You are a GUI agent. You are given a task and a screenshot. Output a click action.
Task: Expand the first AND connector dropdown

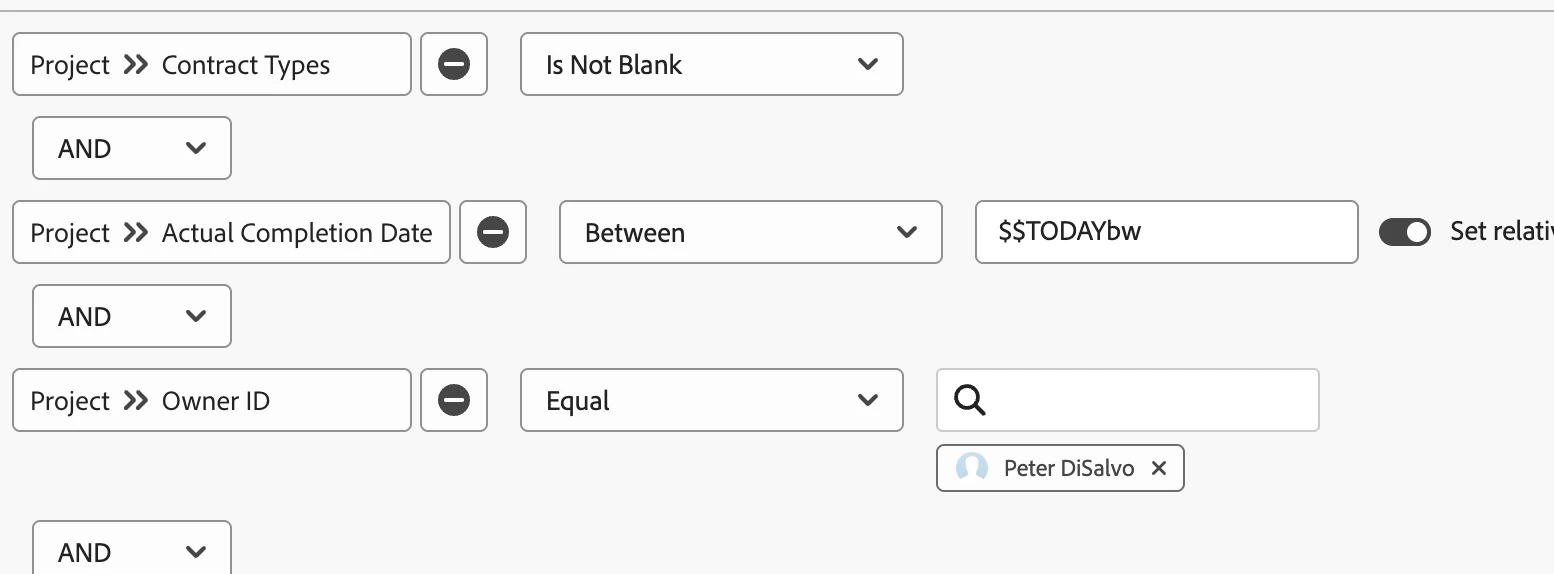(131, 149)
